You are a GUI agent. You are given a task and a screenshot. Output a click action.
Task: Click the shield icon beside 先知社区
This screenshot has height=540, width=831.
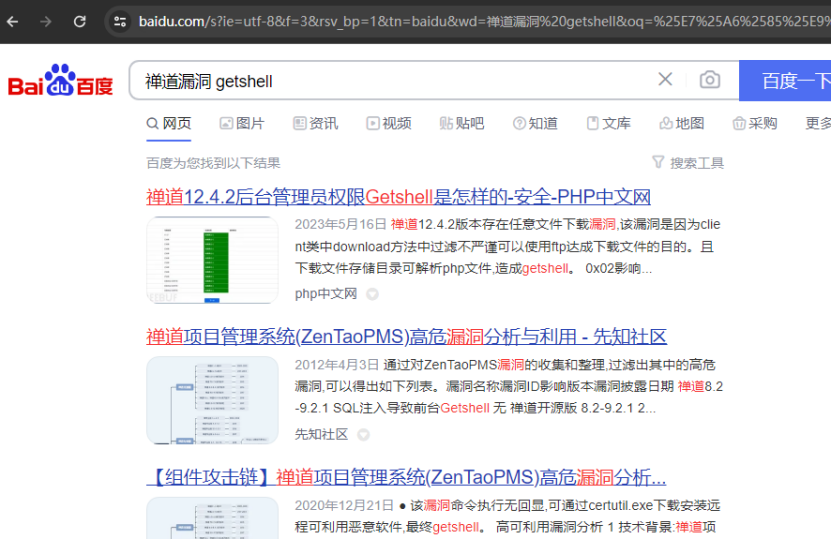363,435
